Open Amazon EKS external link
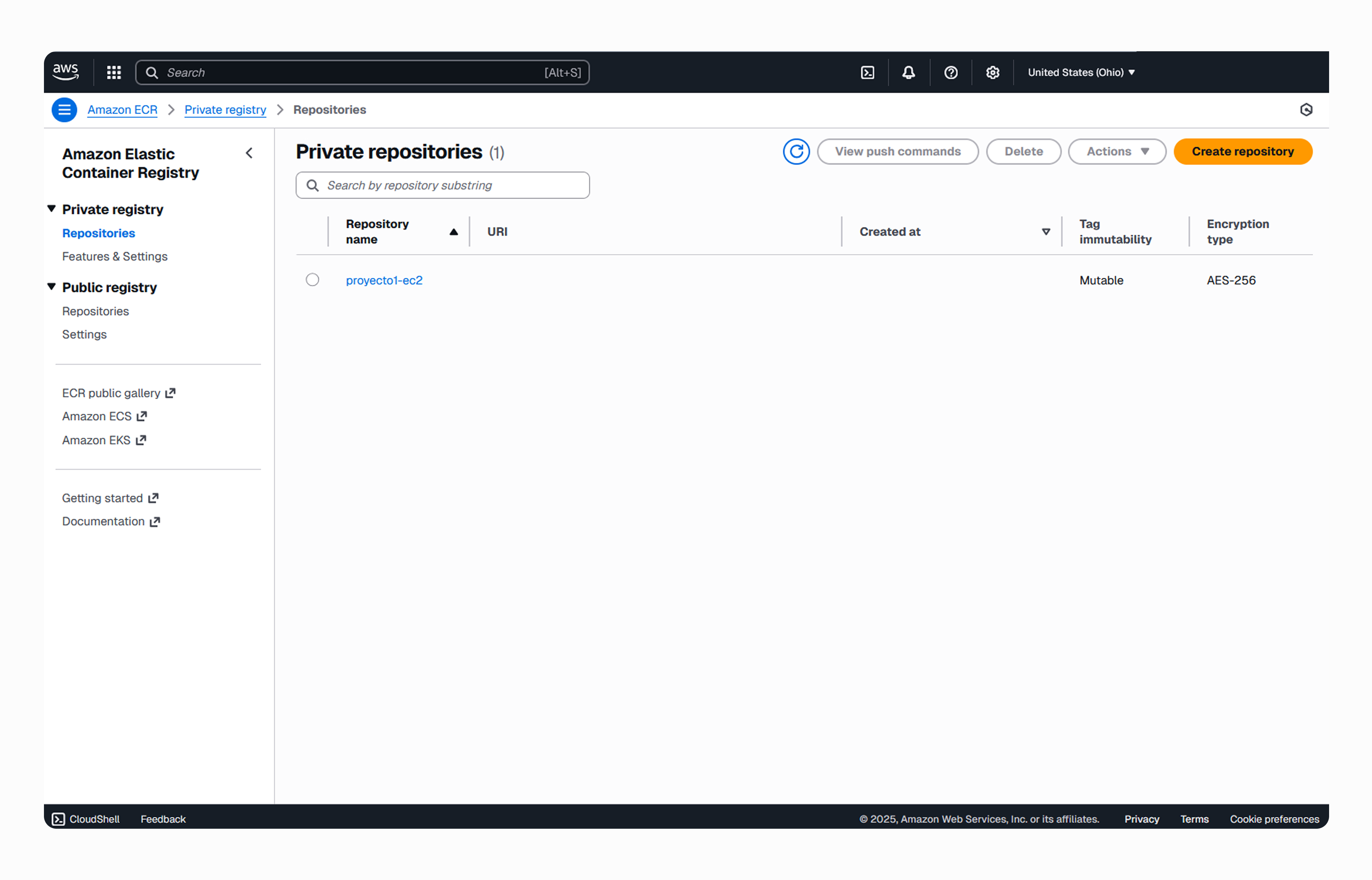Screen dimensions: 1372x880 104,440
